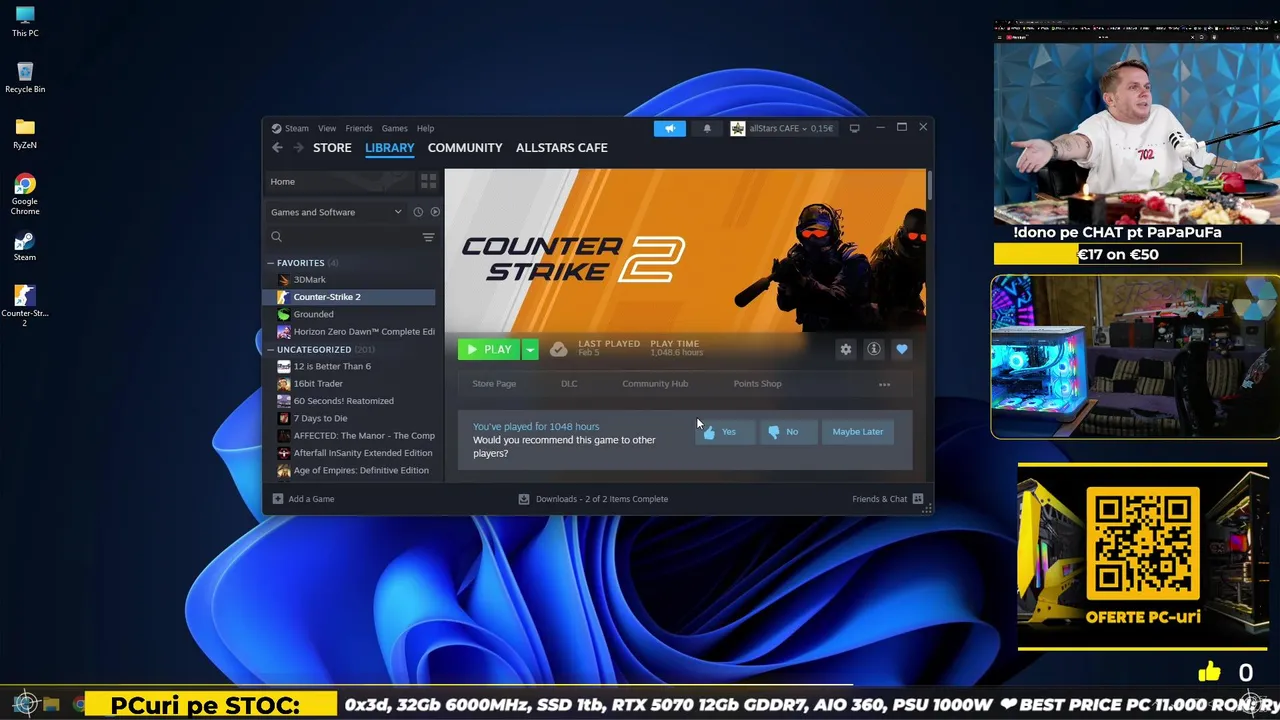Click Home in the library sidebar
The height and width of the screenshot is (720, 1280).
339,181
